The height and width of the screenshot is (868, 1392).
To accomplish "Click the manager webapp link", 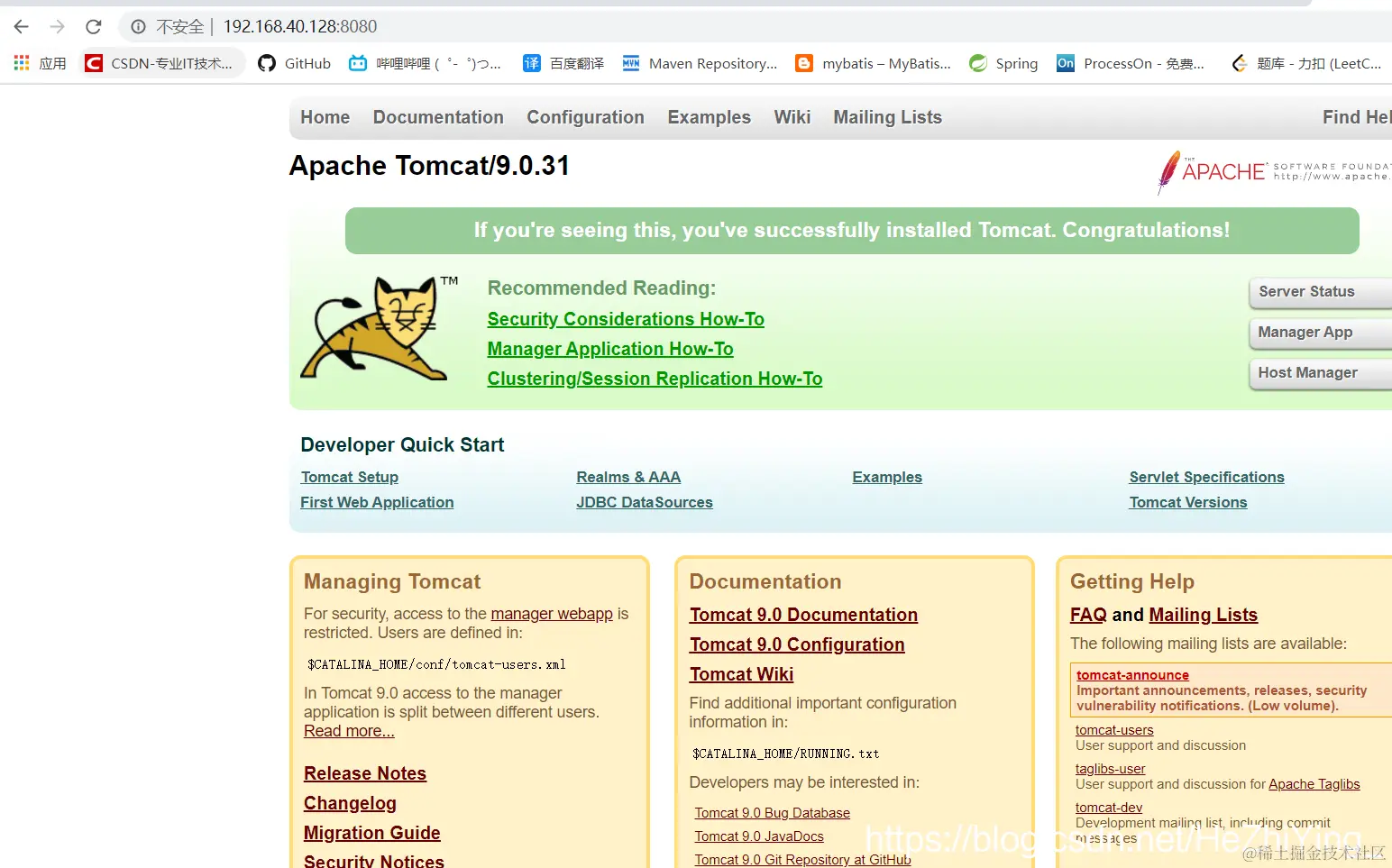I will (552, 614).
